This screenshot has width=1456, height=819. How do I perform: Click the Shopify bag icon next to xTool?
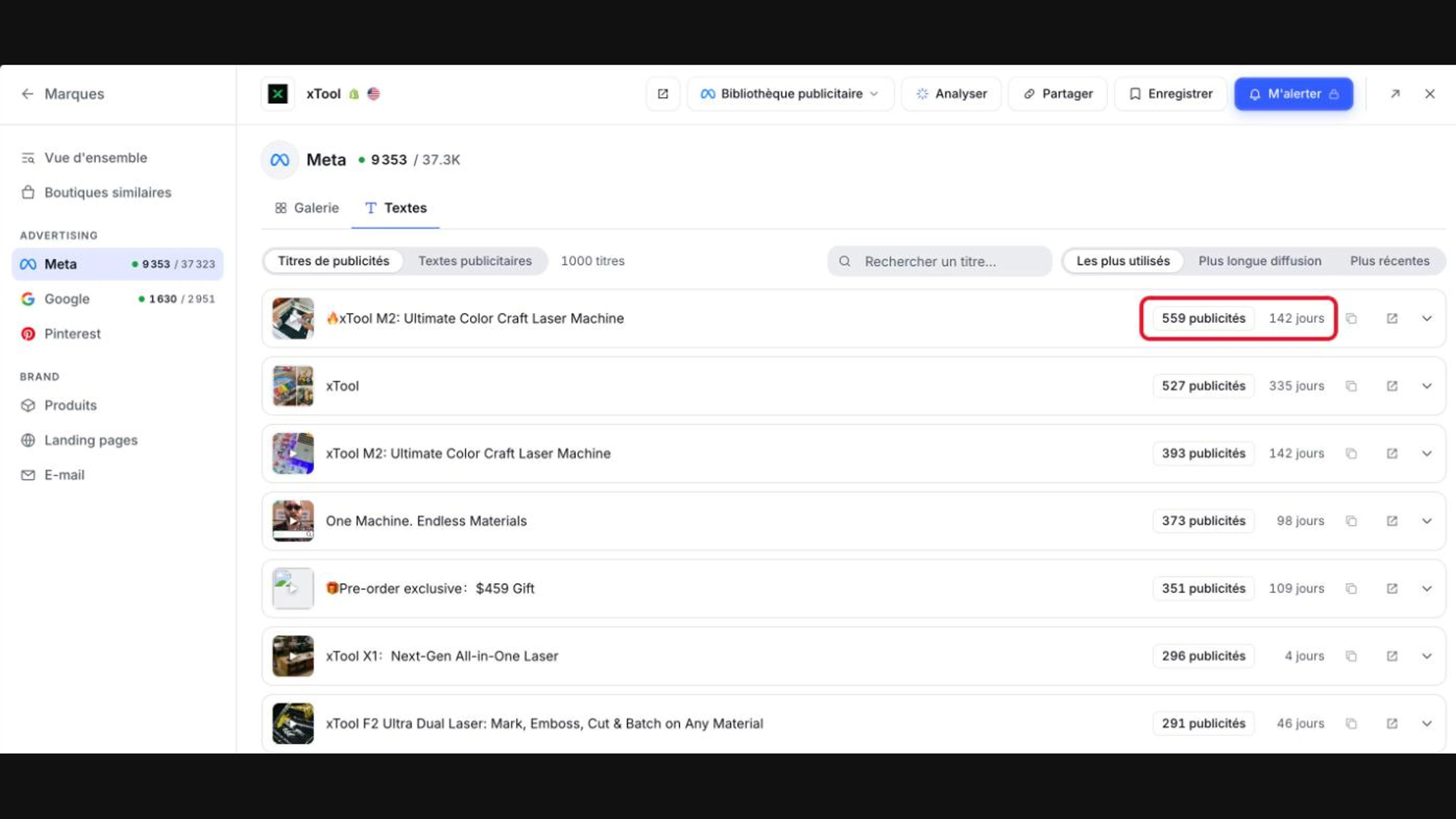tap(354, 94)
